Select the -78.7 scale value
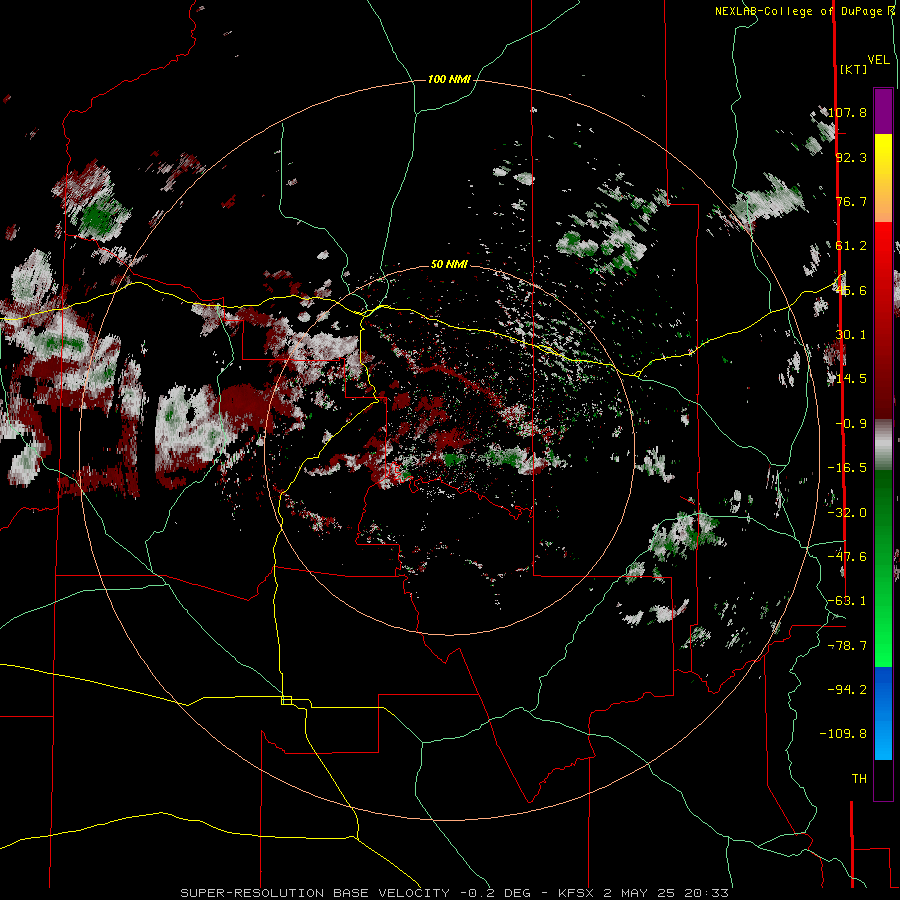This screenshot has width=900, height=900. tap(847, 646)
